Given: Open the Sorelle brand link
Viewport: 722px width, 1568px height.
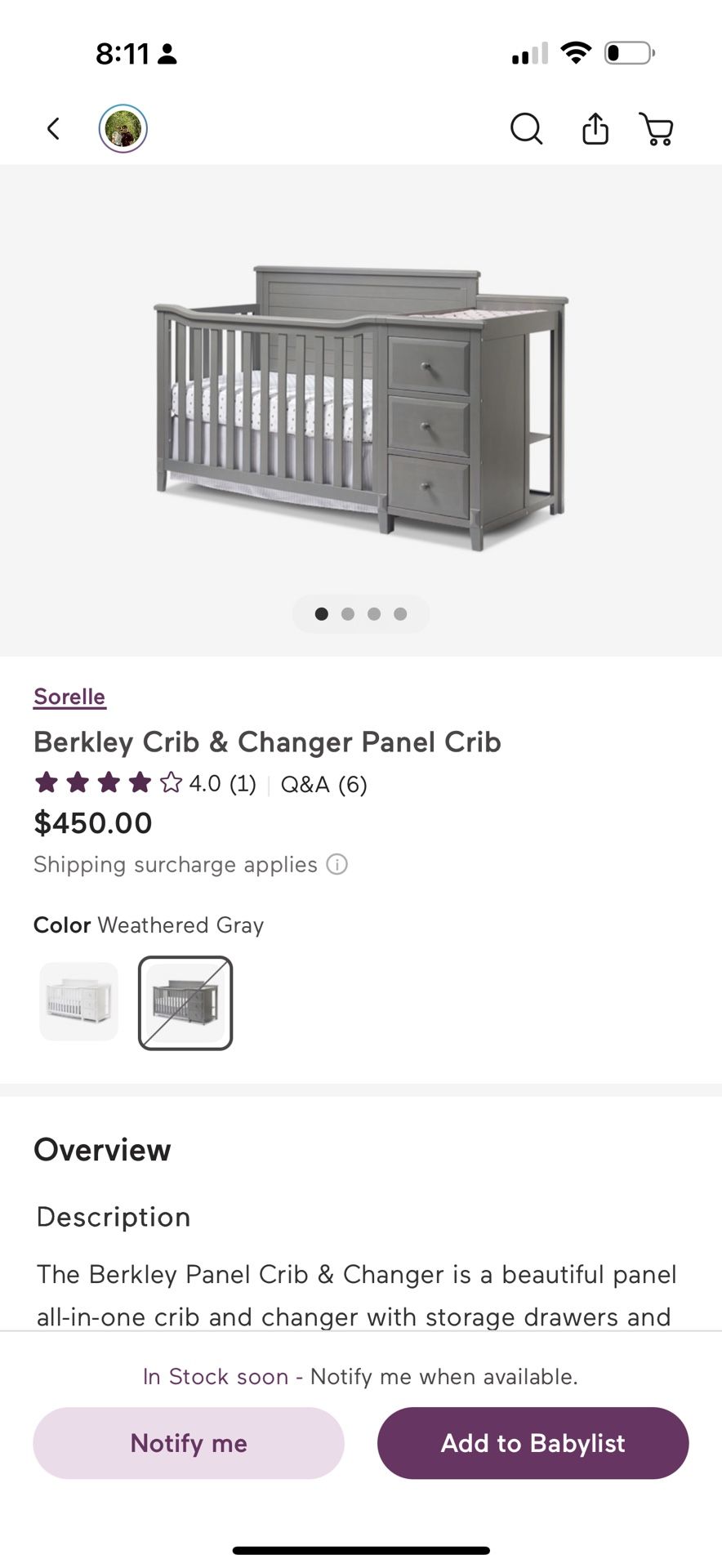Looking at the screenshot, I should (x=69, y=697).
